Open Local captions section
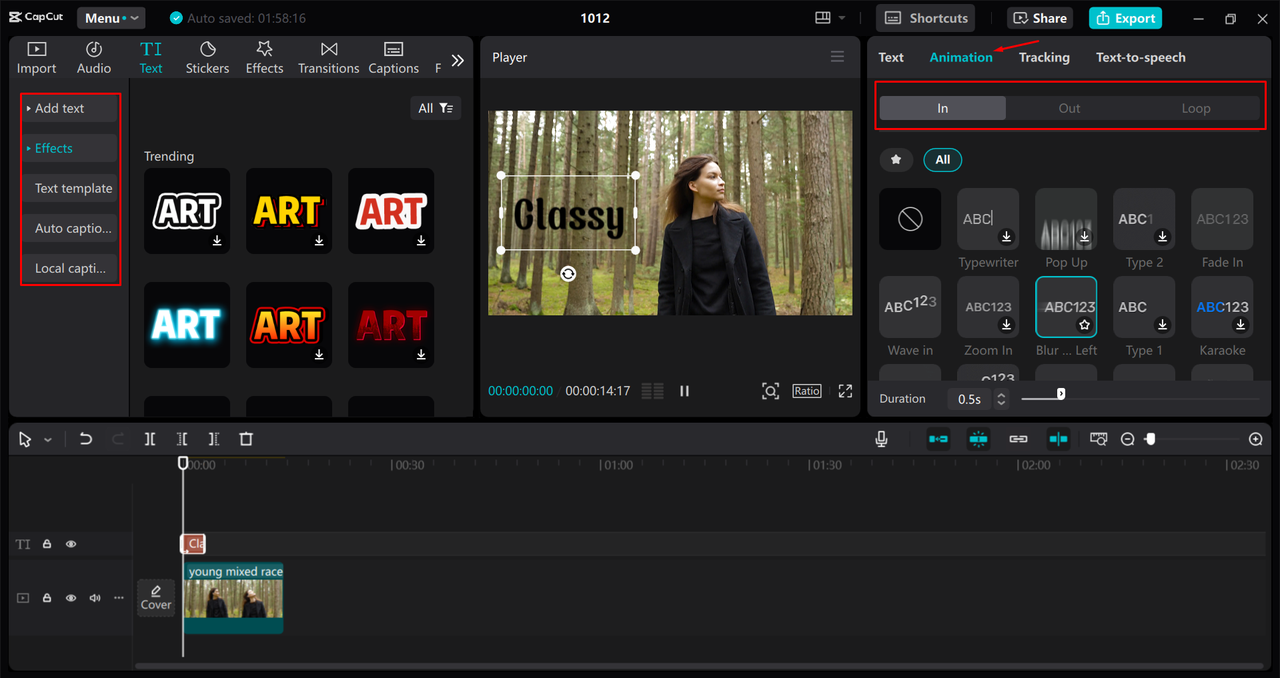The image size is (1280, 678). coord(70,268)
